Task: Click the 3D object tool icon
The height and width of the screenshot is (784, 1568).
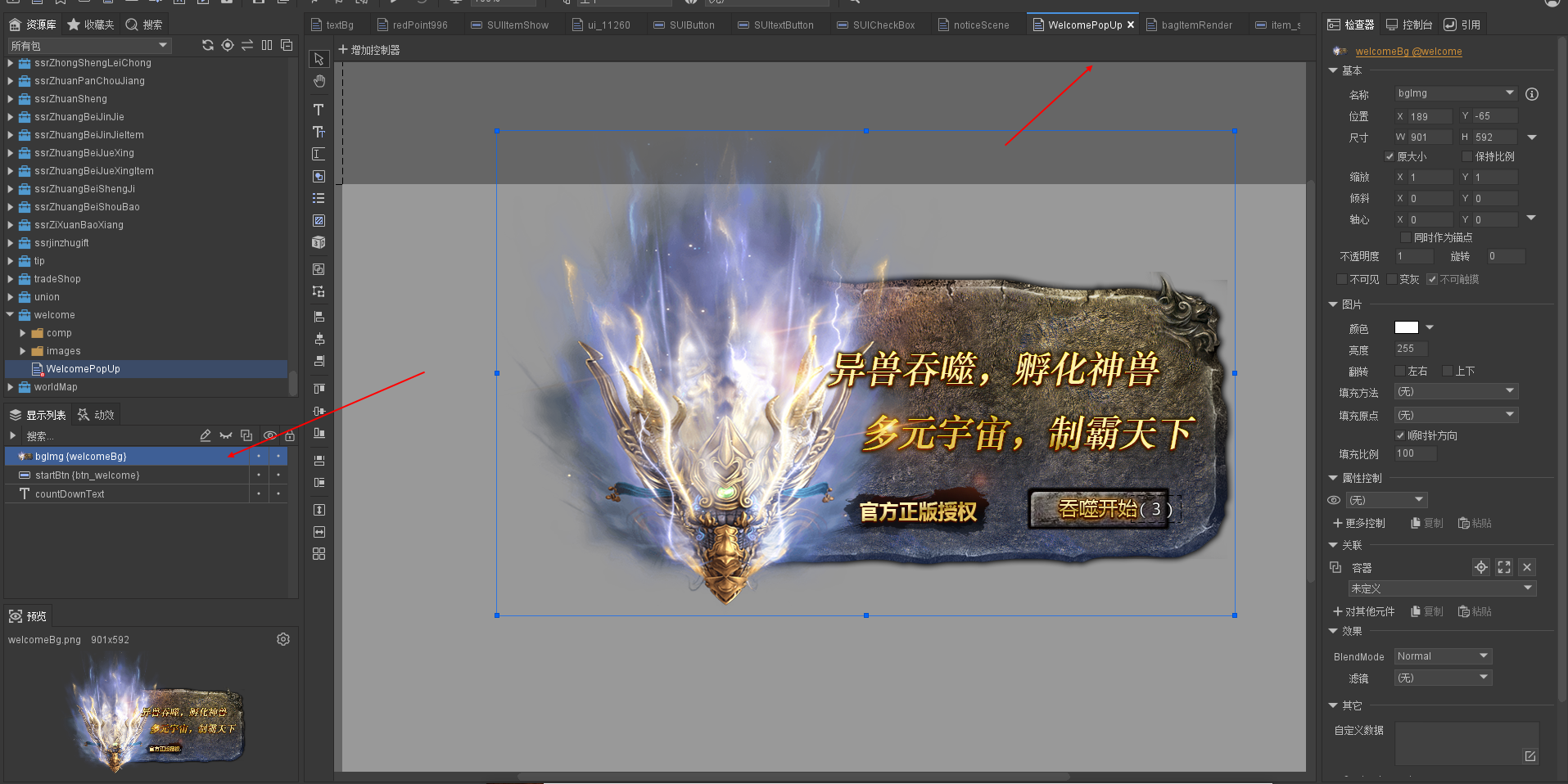Action: click(319, 242)
